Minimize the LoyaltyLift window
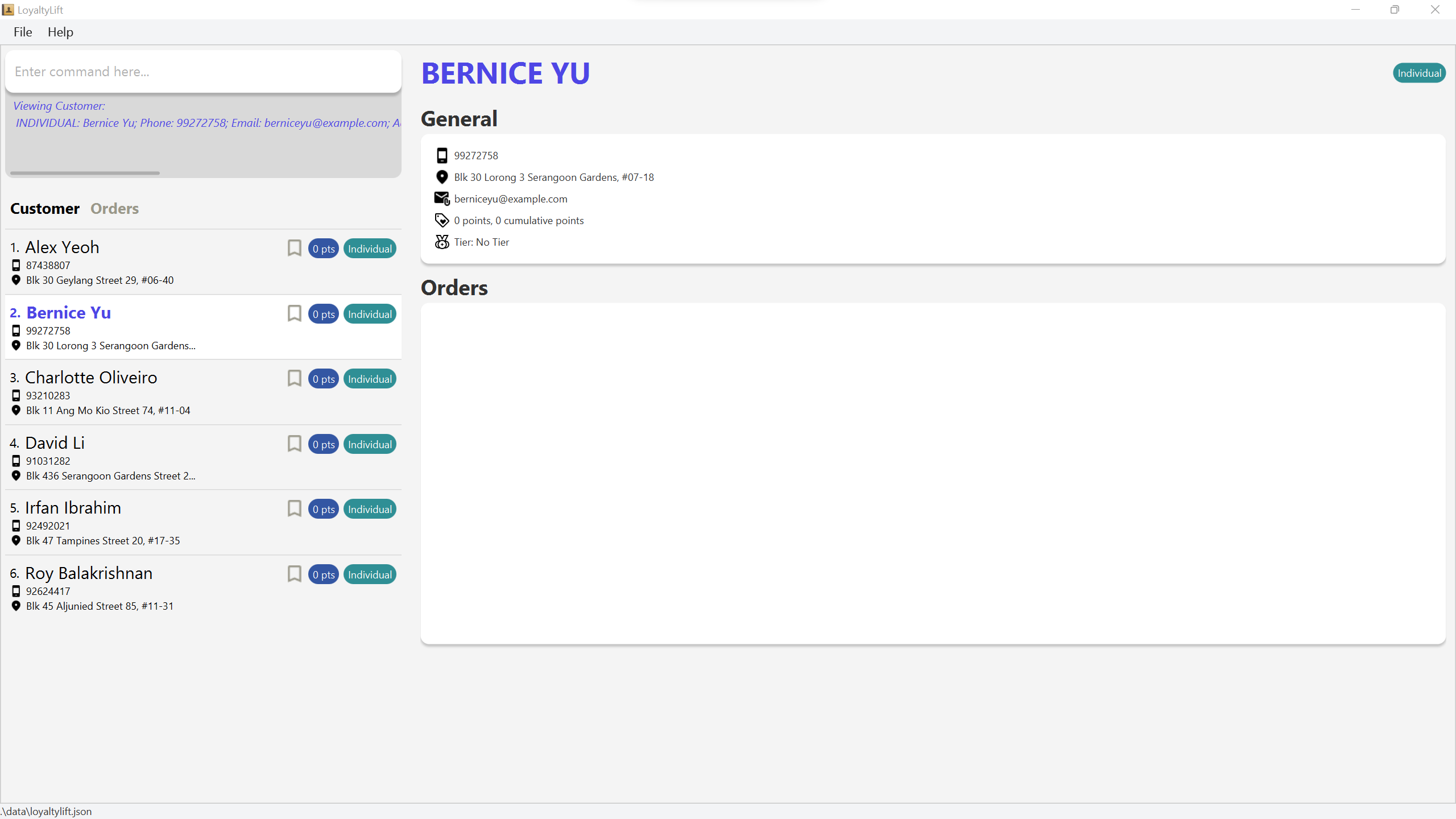This screenshot has height=819, width=1456. [1355, 10]
